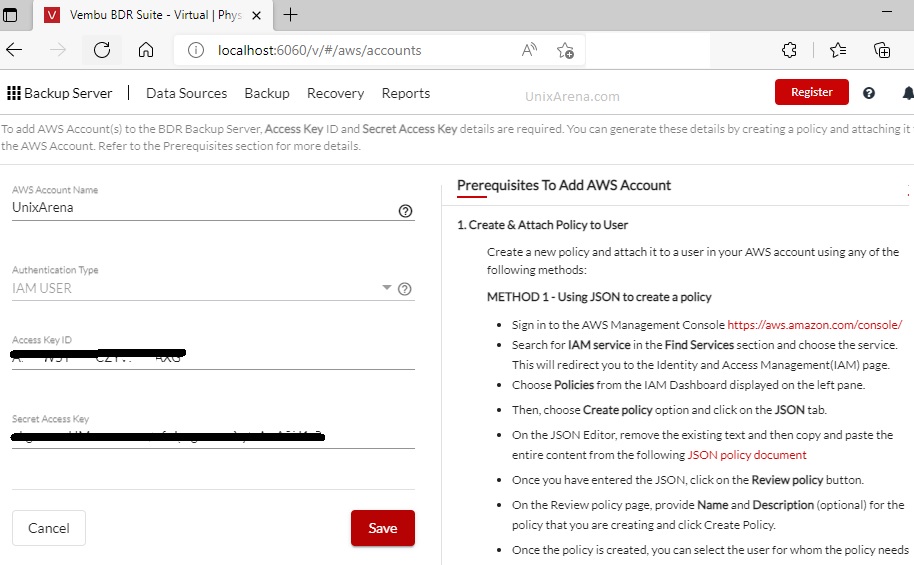Open the aws.amazon.com/console link

tap(814, 325)
